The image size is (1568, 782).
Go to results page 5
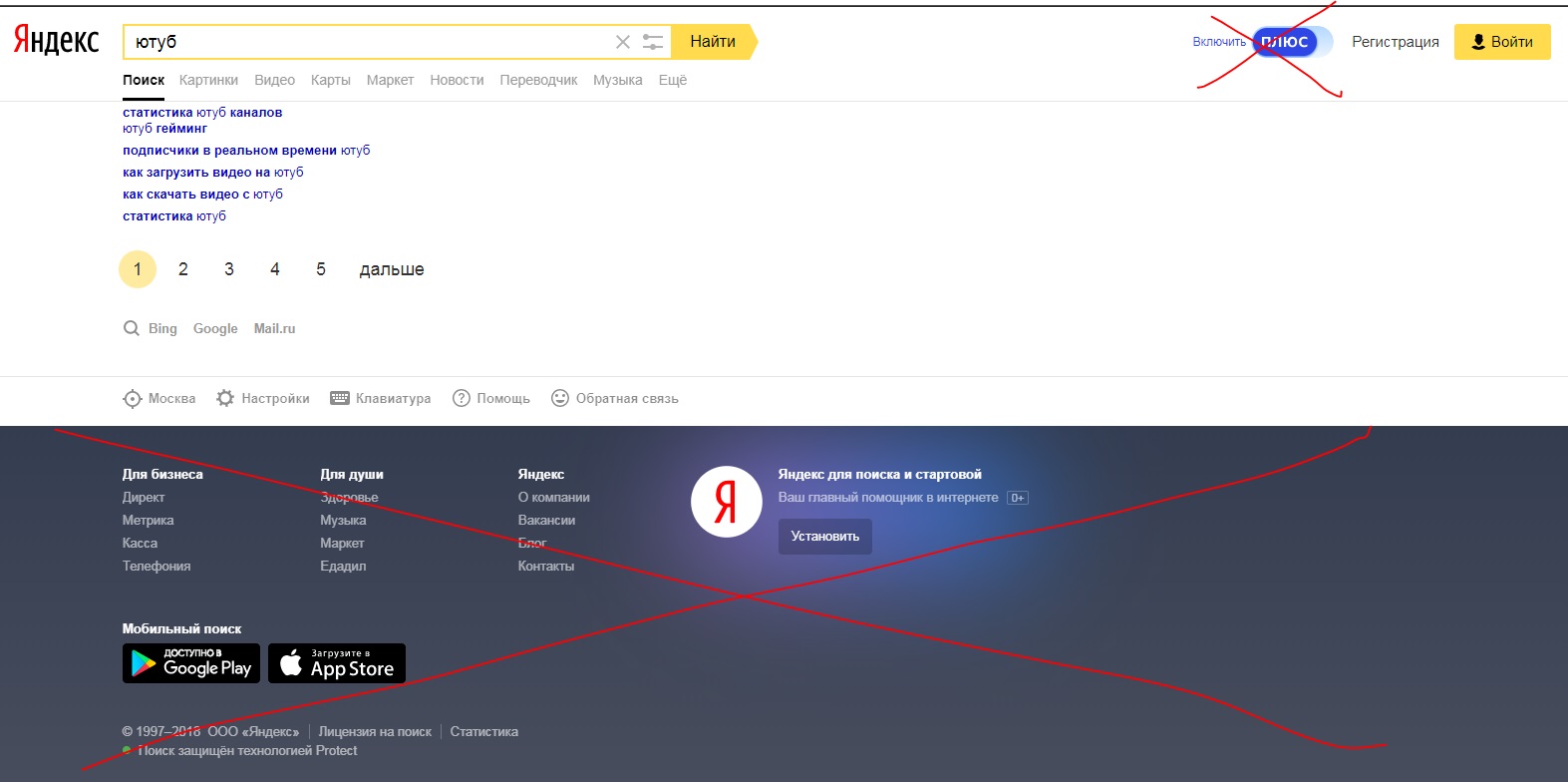point(321,269)
